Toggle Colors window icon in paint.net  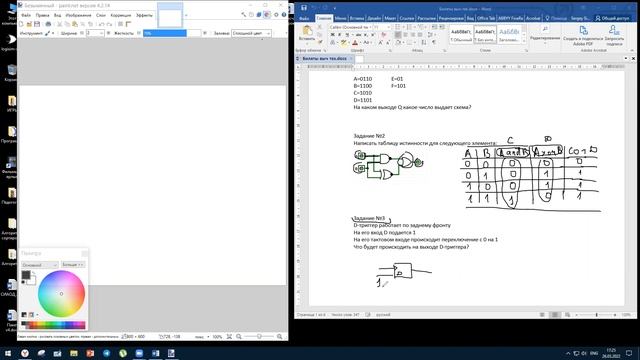click(267, 15)
